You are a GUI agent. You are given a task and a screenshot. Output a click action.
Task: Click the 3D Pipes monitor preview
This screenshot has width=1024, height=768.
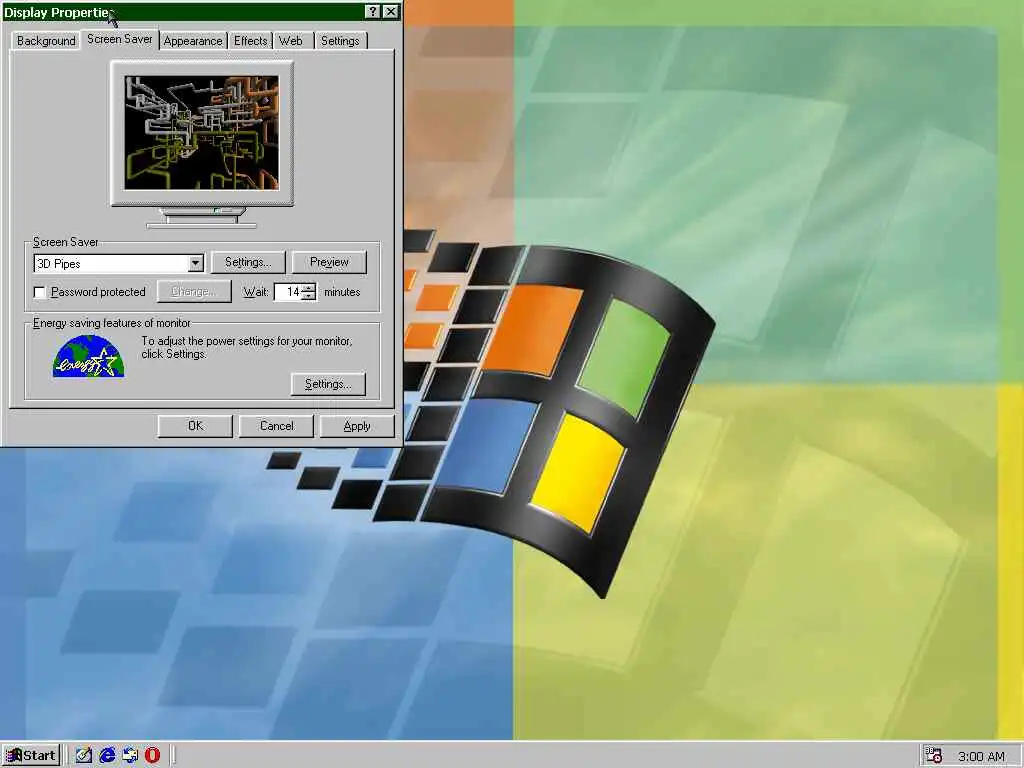(202, 133)
